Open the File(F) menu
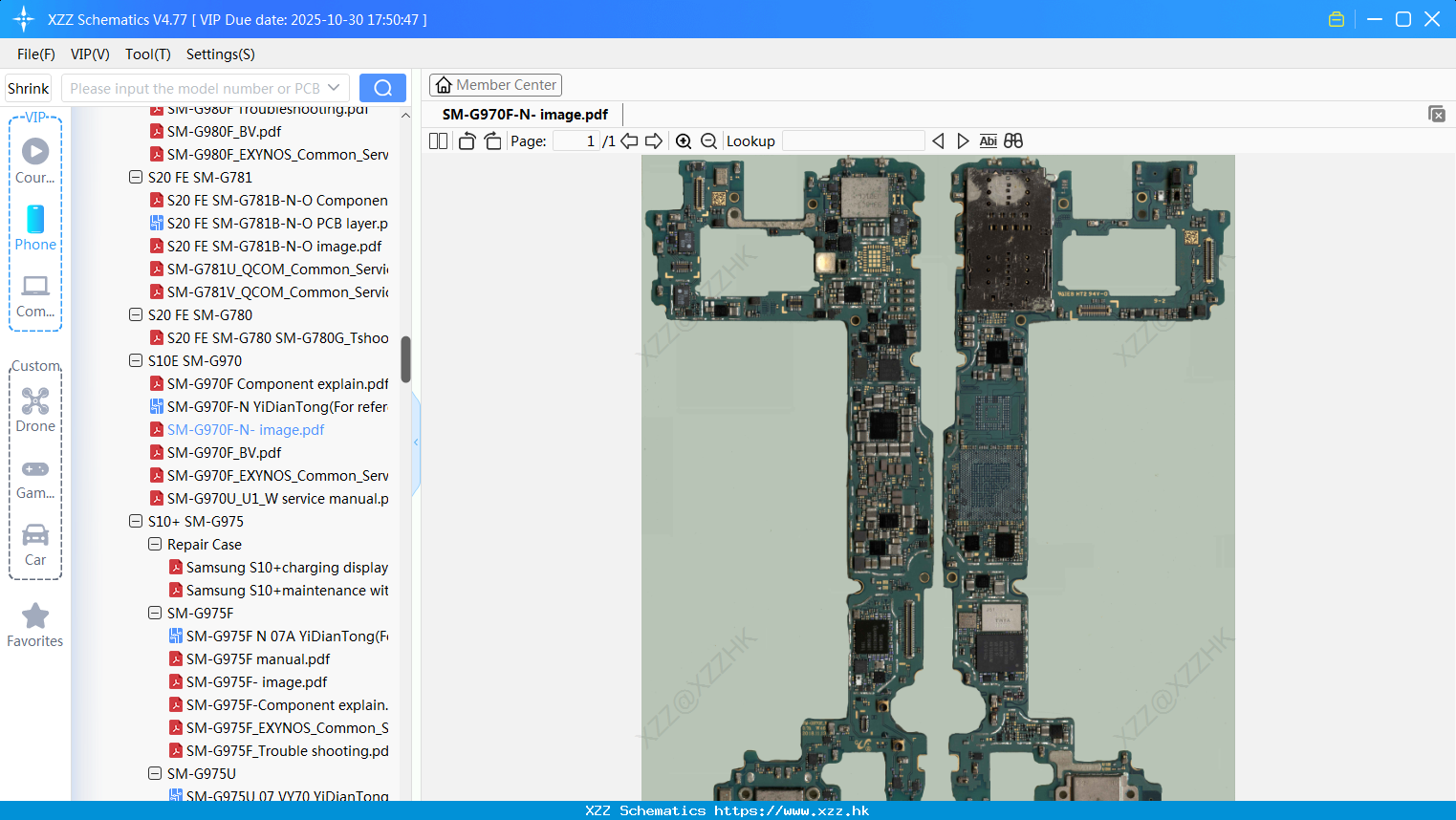Screen dimensions: 1456x820 36,54
